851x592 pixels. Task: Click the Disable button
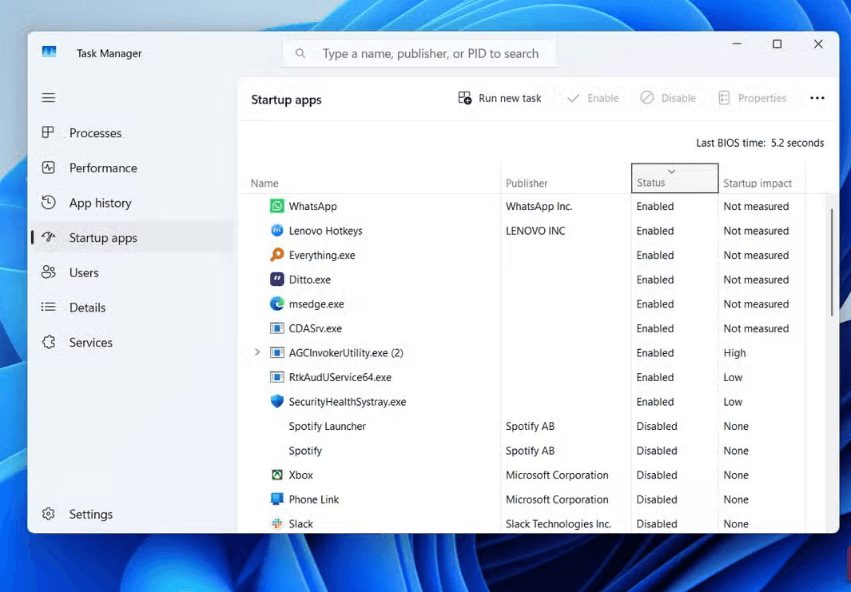tap(668, 98)
